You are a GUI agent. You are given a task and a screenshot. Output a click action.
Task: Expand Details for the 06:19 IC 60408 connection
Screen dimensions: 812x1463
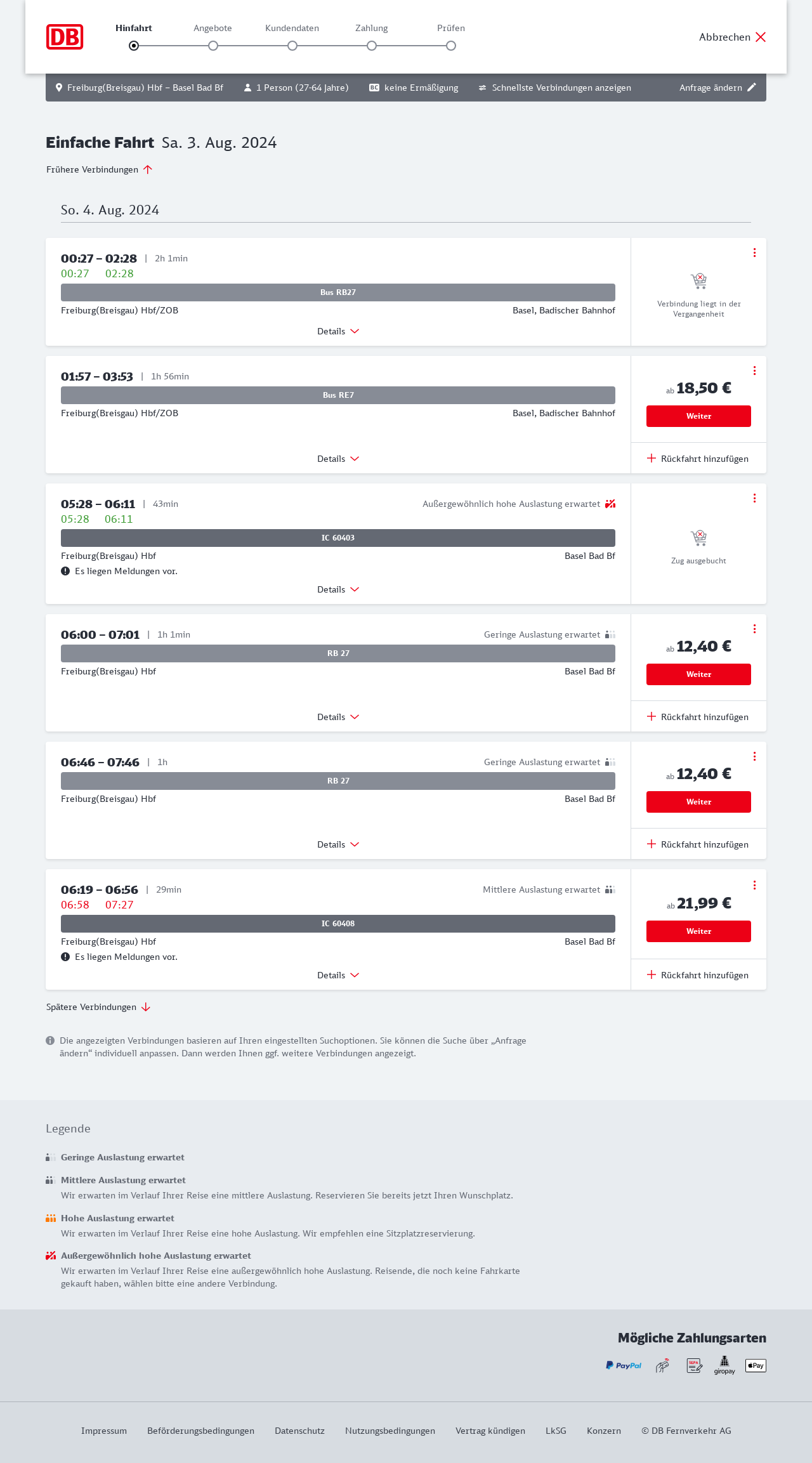pos(338,975)
